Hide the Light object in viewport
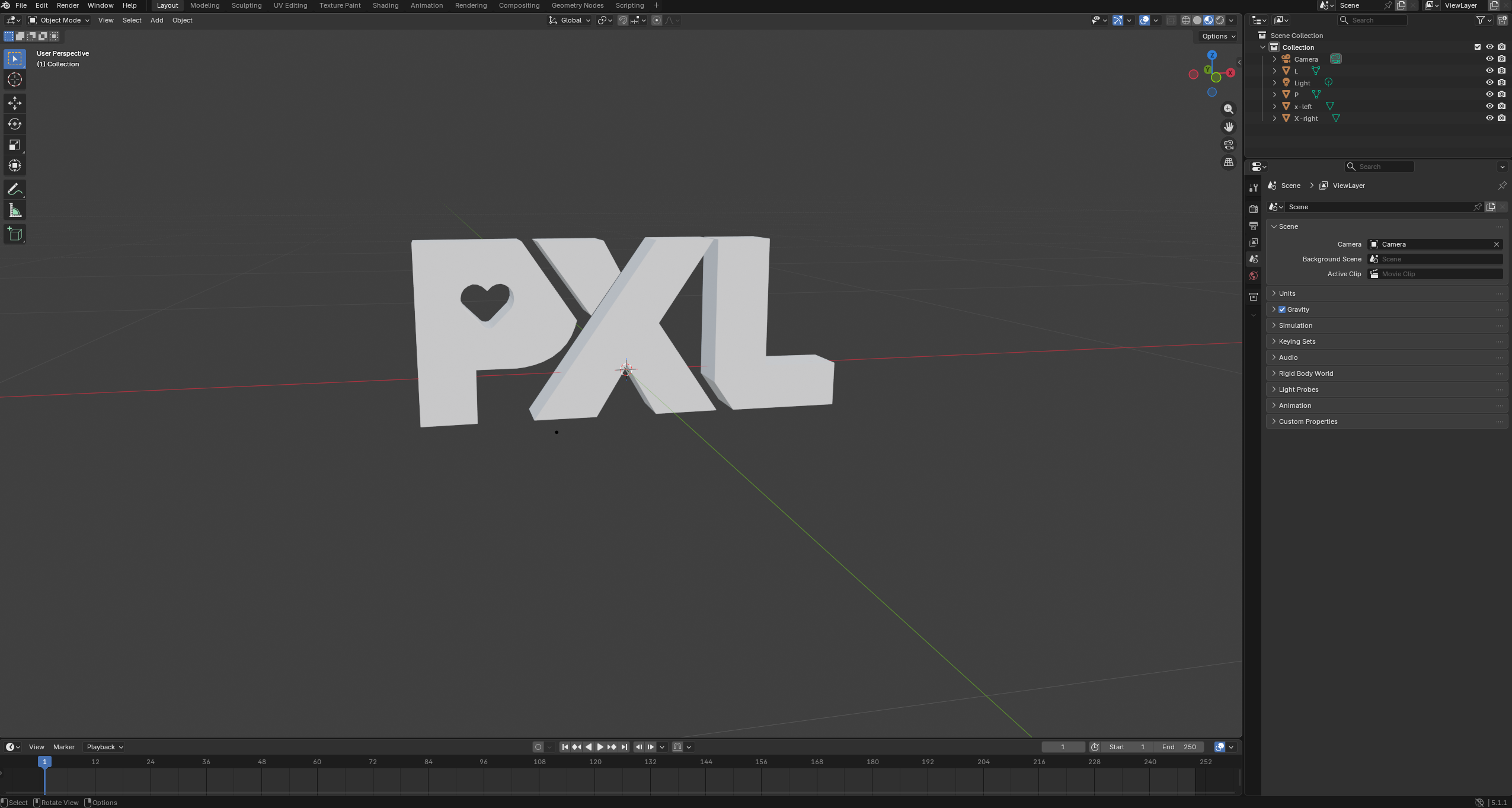Viewport: 1512px width, 808px height. click(1489, 82)
